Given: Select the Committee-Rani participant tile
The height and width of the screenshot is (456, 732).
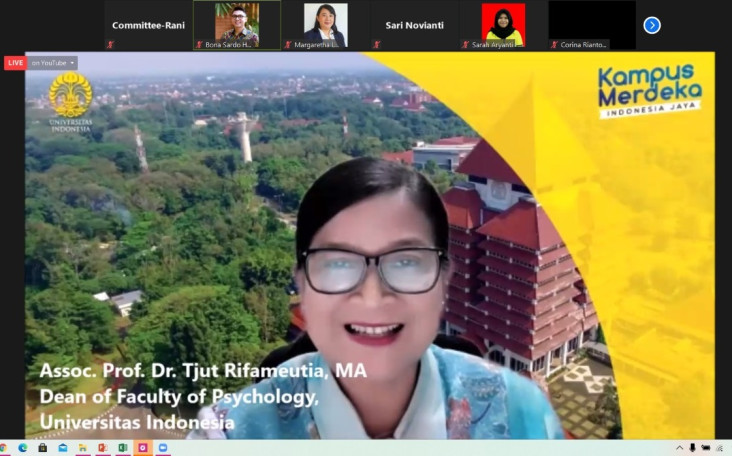Looking at the screenshot, I should (148, 25).
